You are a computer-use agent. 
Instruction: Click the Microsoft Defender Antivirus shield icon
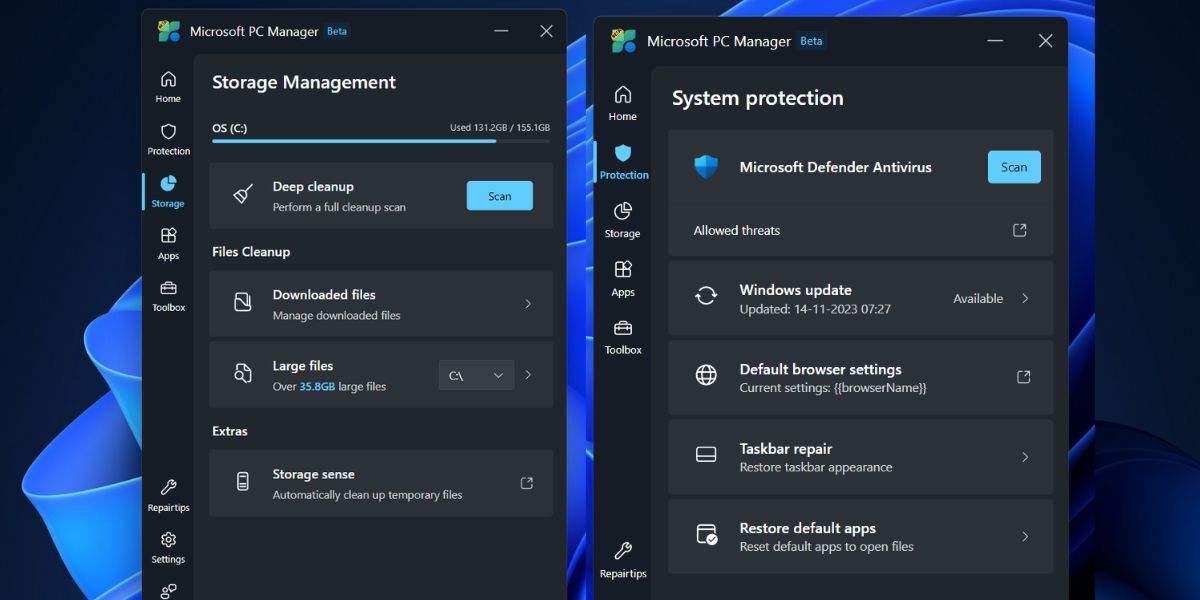click(707, 166)
